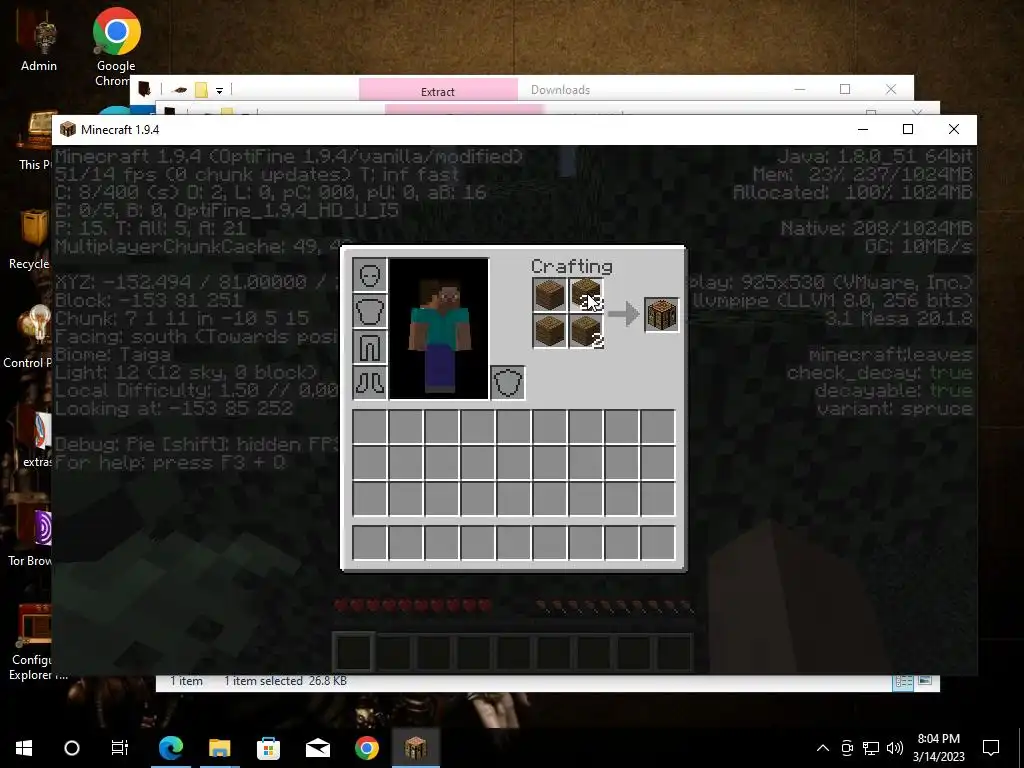Click the top-left crafting plank slot
This screenshot has height=768, width=1024.
(x=550, y=295)
